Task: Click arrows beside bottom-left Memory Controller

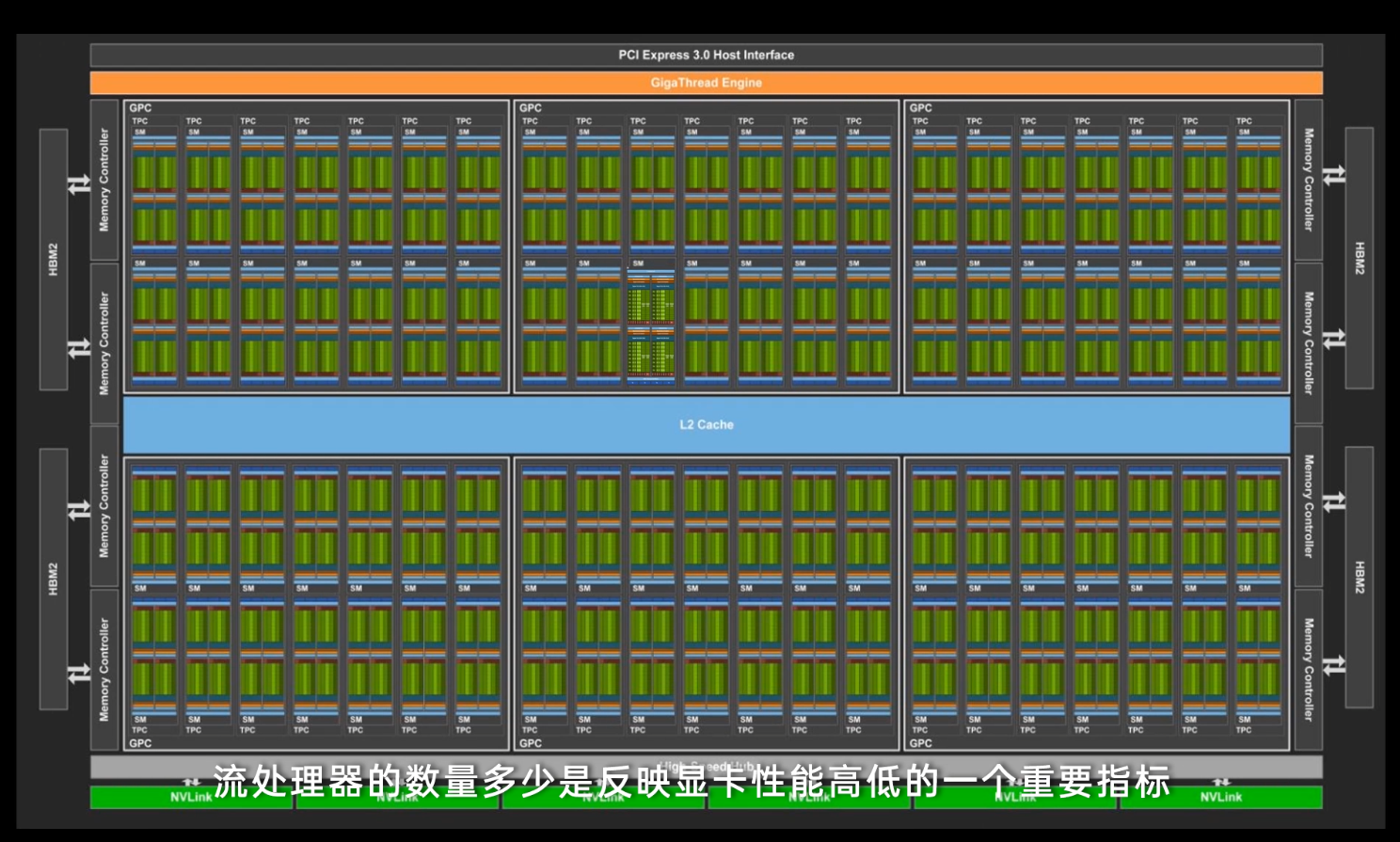Action: point(79,674)
